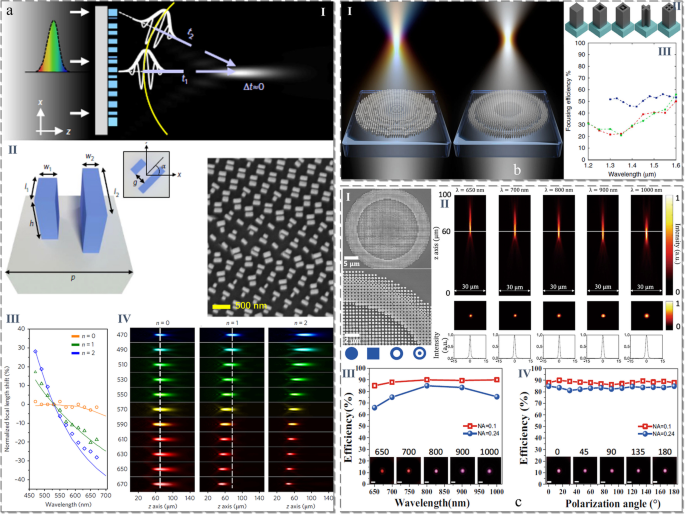This screenshot has width=685, height=515.
Task: Click the 670 wavelength row label
Action: 122,484
